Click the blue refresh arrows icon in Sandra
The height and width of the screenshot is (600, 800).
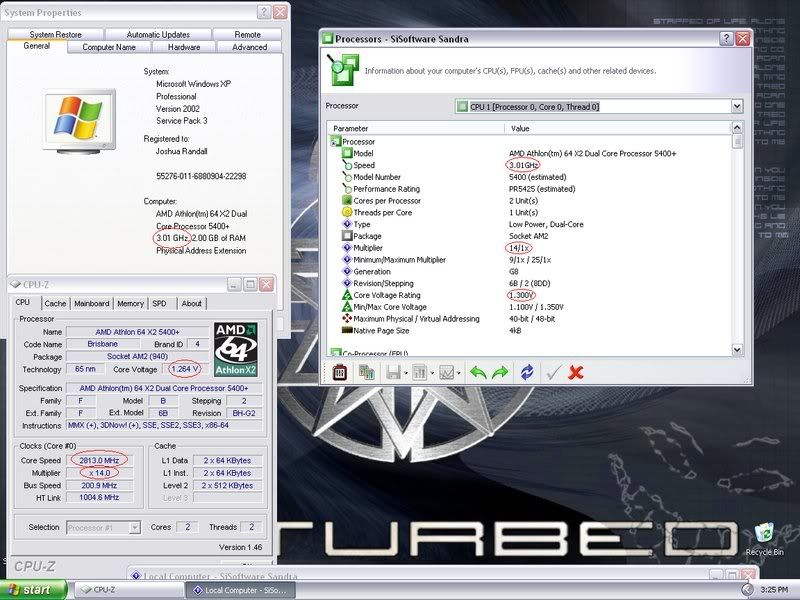click(x=527, y=372)
